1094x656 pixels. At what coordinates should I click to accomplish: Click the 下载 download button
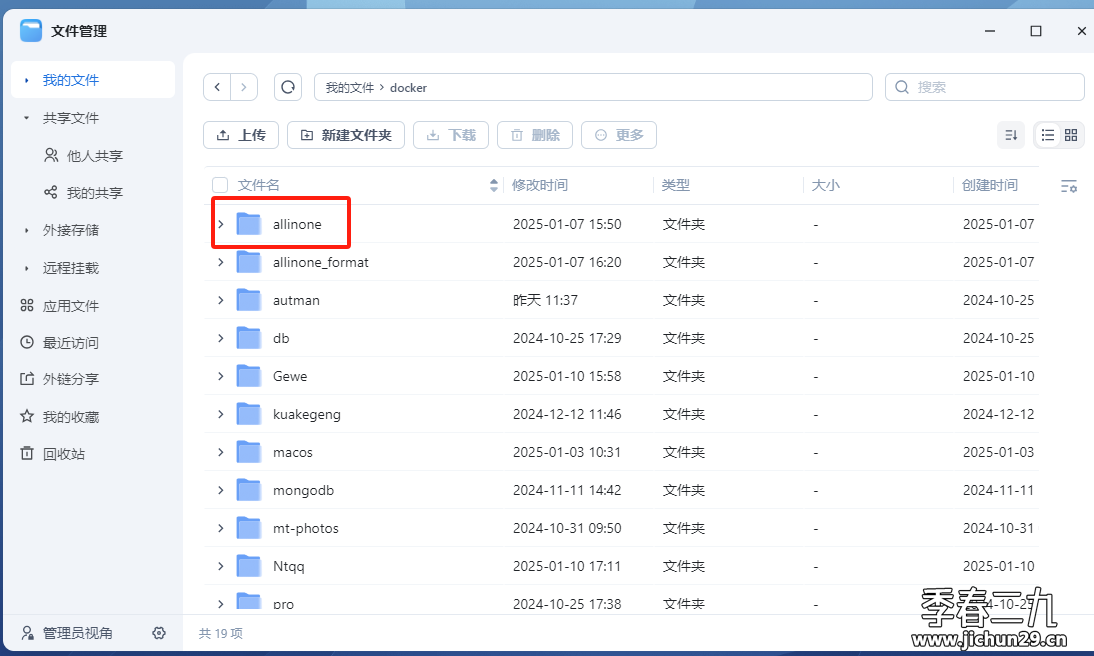coord(451,135)
